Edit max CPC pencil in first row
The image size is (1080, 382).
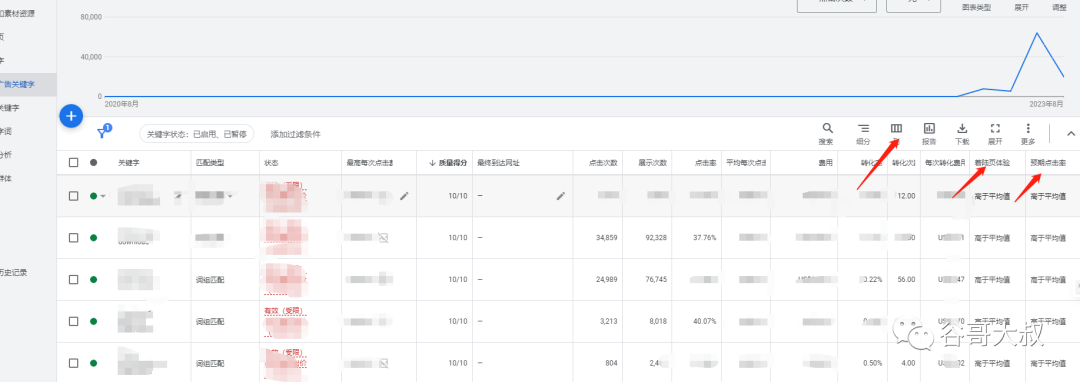tap(404, 196)
